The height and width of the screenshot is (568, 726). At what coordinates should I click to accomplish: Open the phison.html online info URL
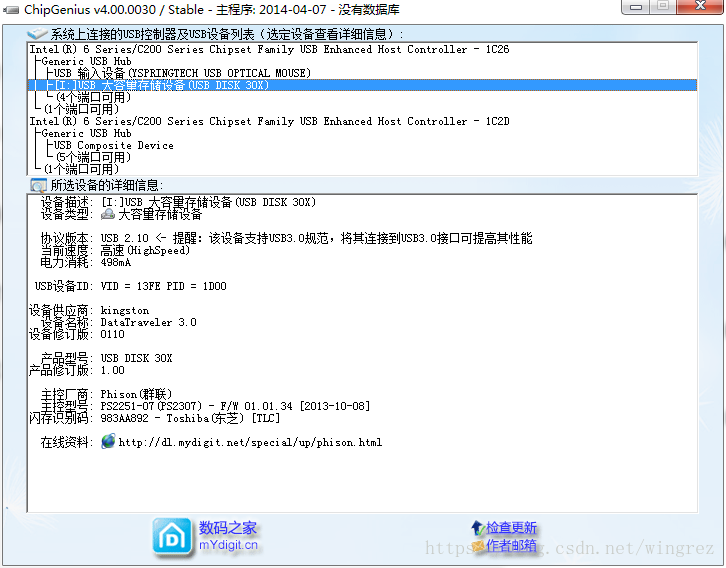coord(250,443)
